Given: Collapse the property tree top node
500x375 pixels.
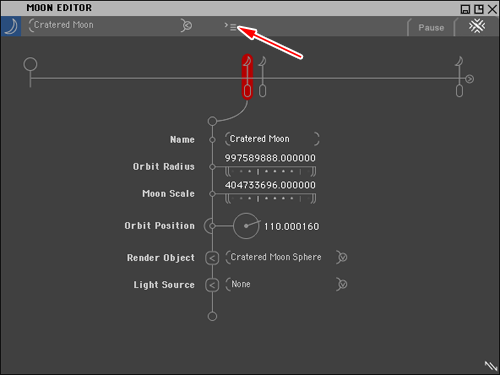Looking at the screenshot, I should coord(212,121).
